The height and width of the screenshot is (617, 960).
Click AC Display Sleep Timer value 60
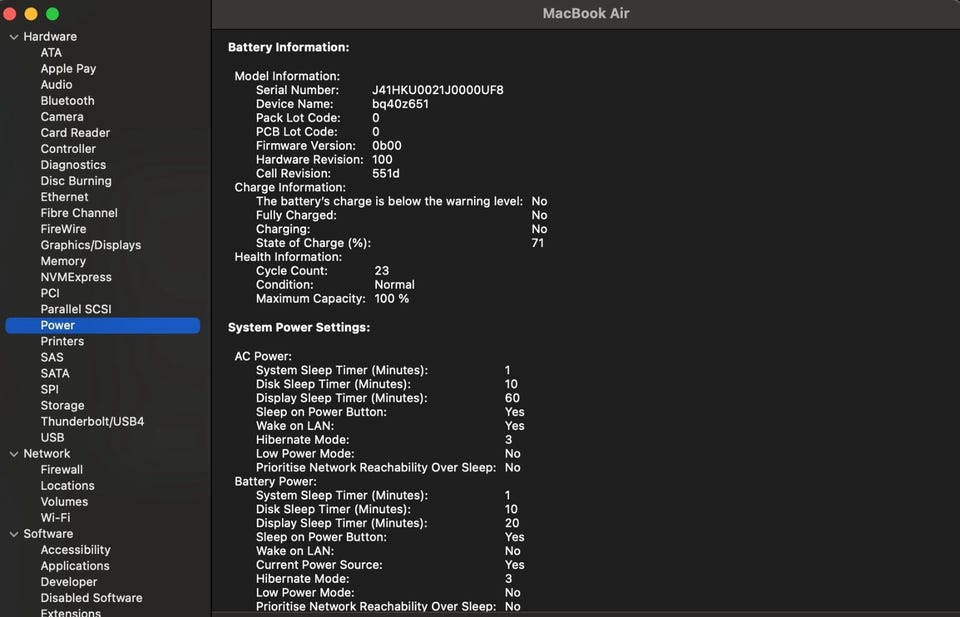pyautogui.click(x=512, y=398)
